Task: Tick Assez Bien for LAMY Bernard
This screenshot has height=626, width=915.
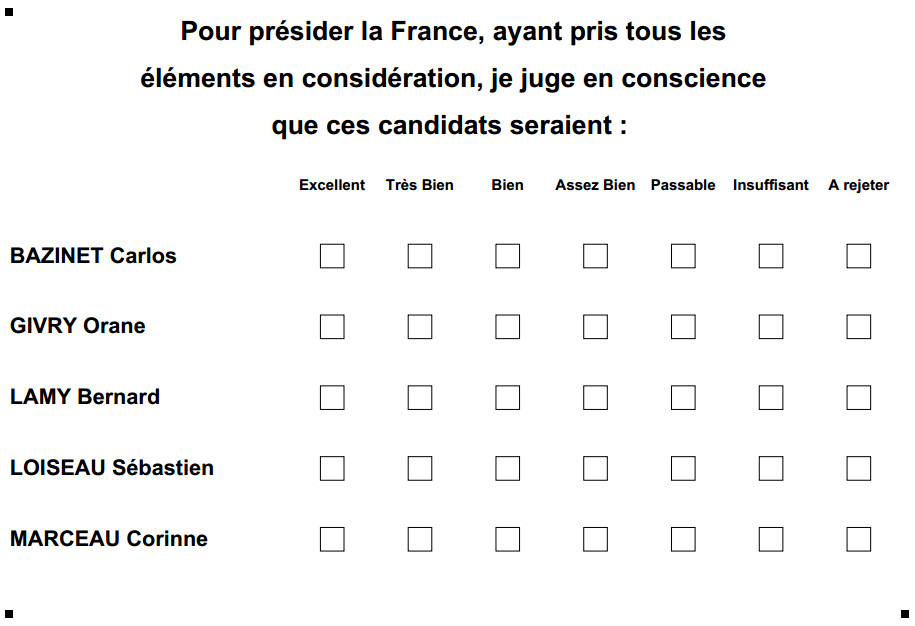Action: coord(595,398)
